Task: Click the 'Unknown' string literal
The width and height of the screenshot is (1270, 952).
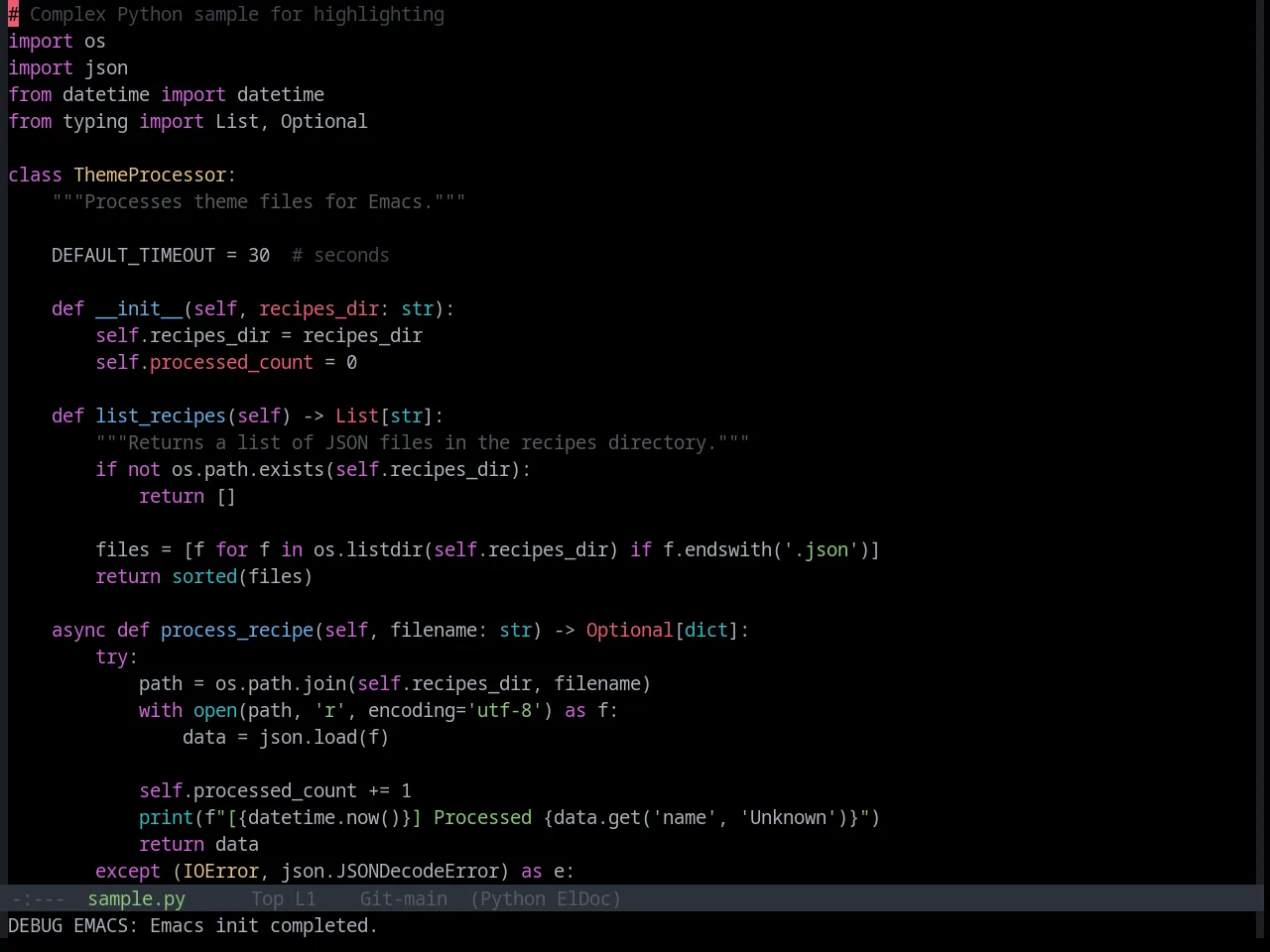Action: pos(788,817)
